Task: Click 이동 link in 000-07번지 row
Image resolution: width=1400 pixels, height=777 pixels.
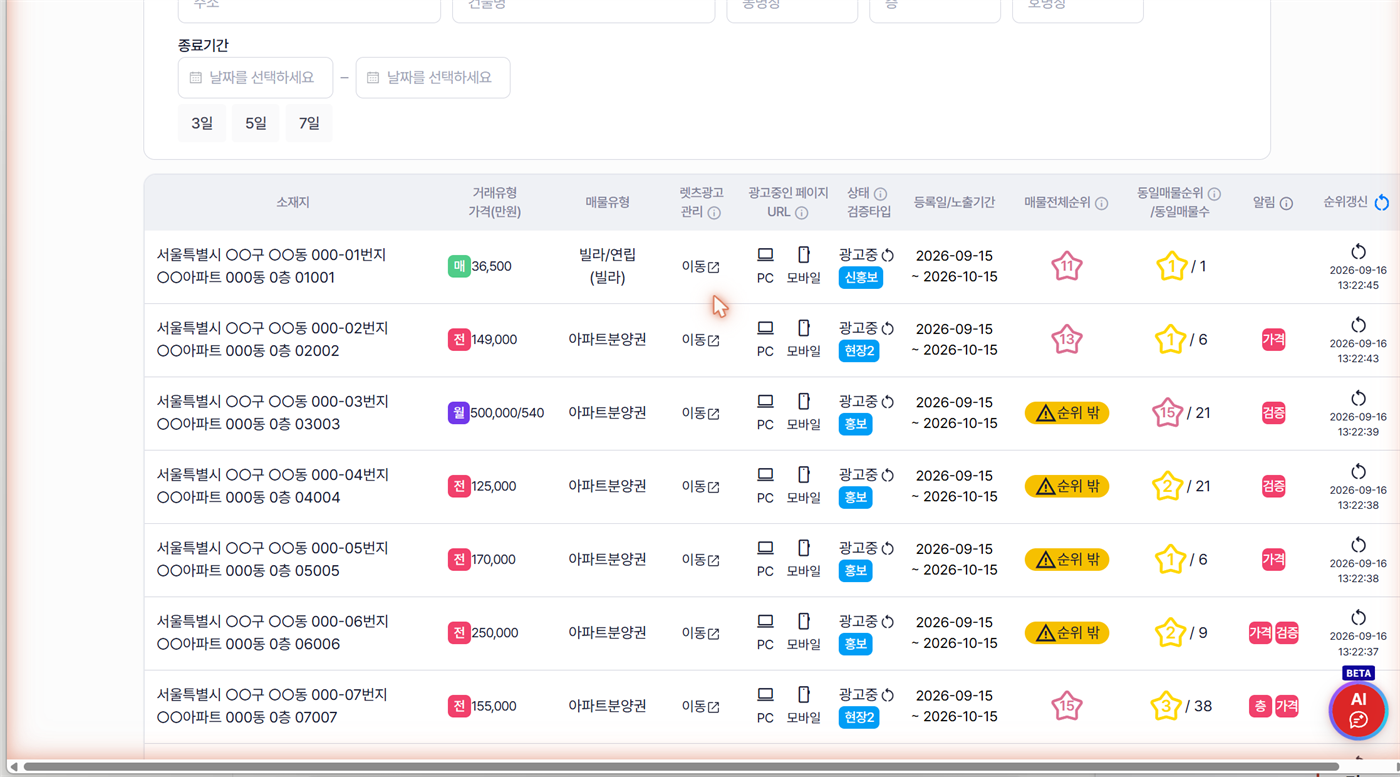Action: [x=700, y=706]
